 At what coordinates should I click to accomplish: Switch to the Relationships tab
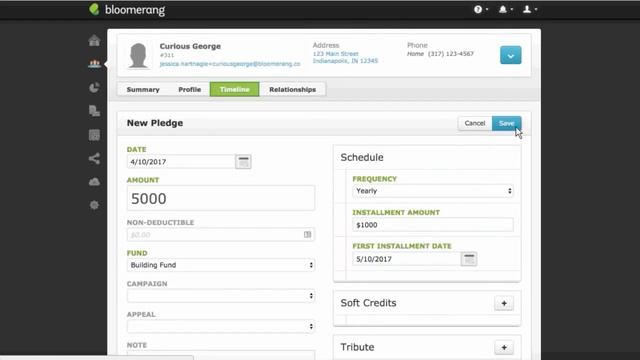pos(292,89)
